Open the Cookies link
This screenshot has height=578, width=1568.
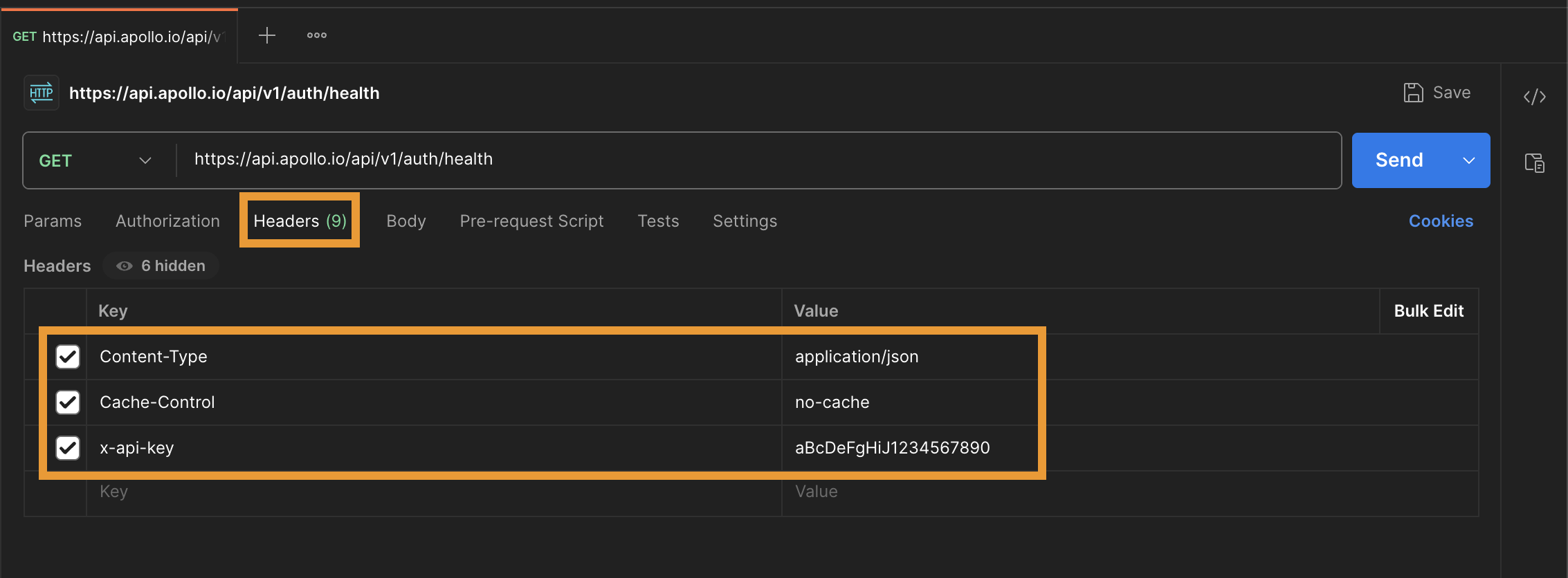1441,221
